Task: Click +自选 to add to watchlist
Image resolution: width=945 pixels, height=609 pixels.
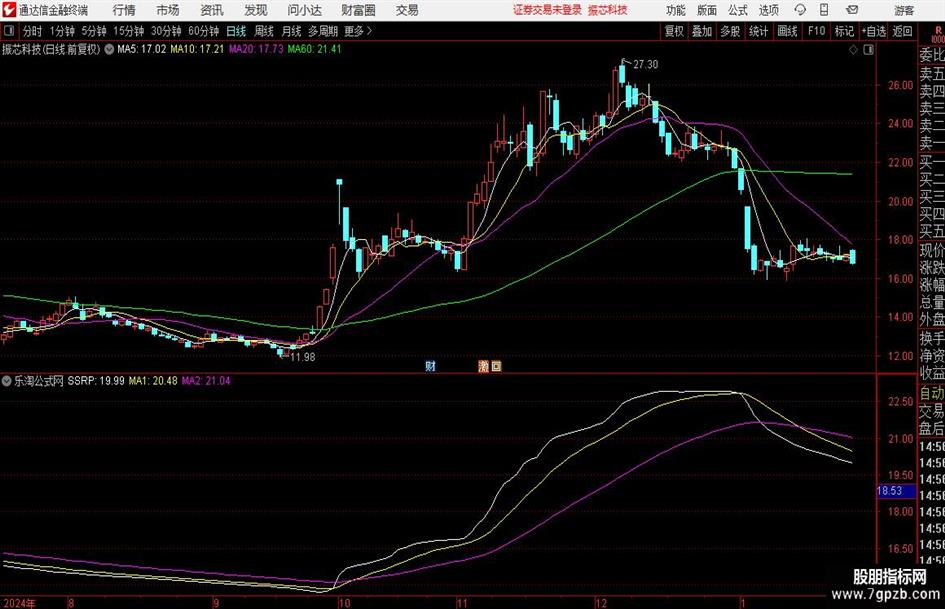Action: click(874, 31)
